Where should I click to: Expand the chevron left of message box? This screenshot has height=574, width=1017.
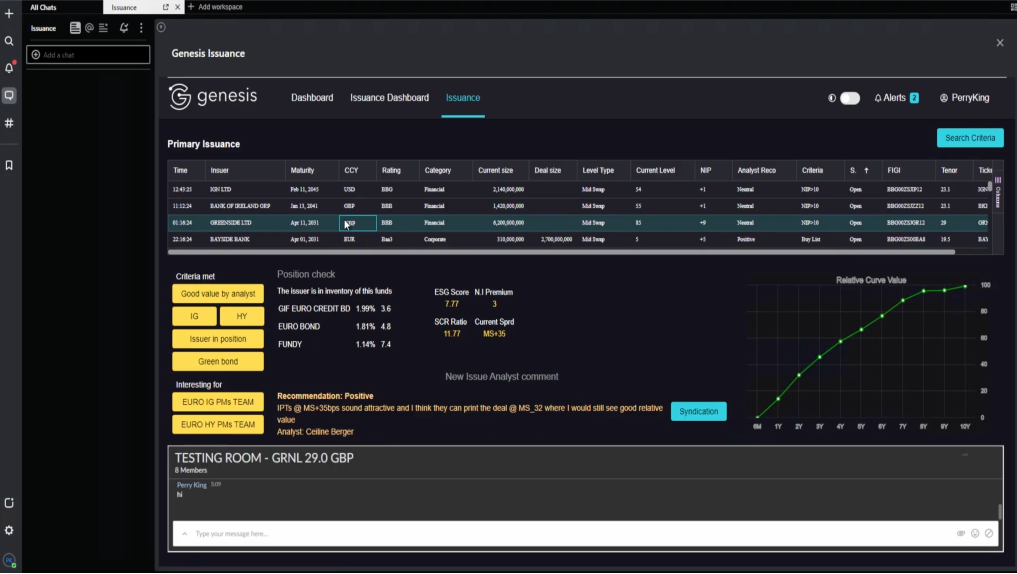point(184,534)
